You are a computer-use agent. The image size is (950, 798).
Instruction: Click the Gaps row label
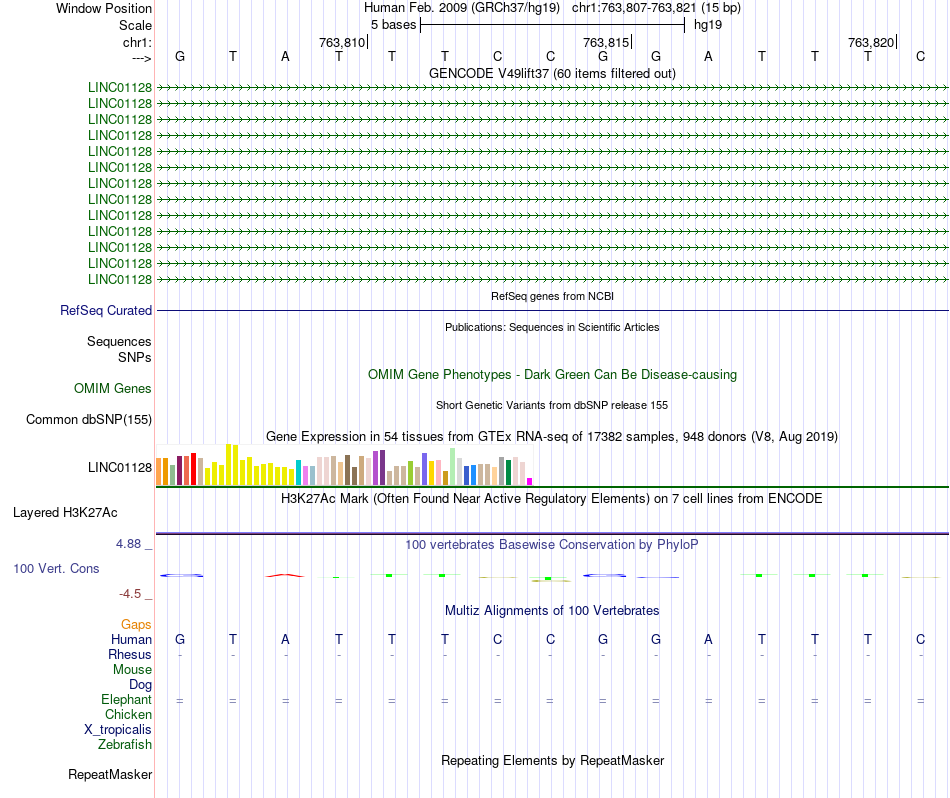click(x=136, y=624)
